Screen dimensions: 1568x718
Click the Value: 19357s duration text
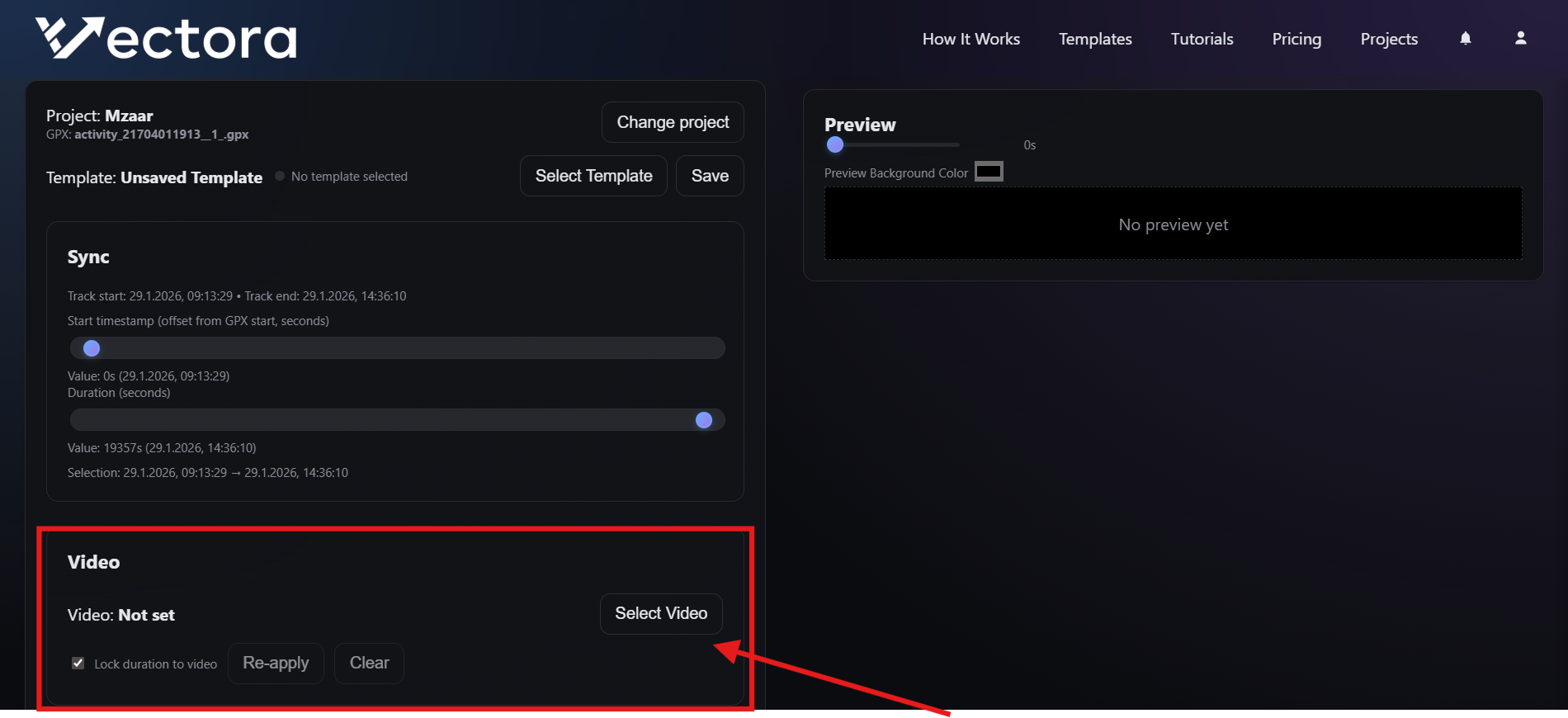click(162, 448)
